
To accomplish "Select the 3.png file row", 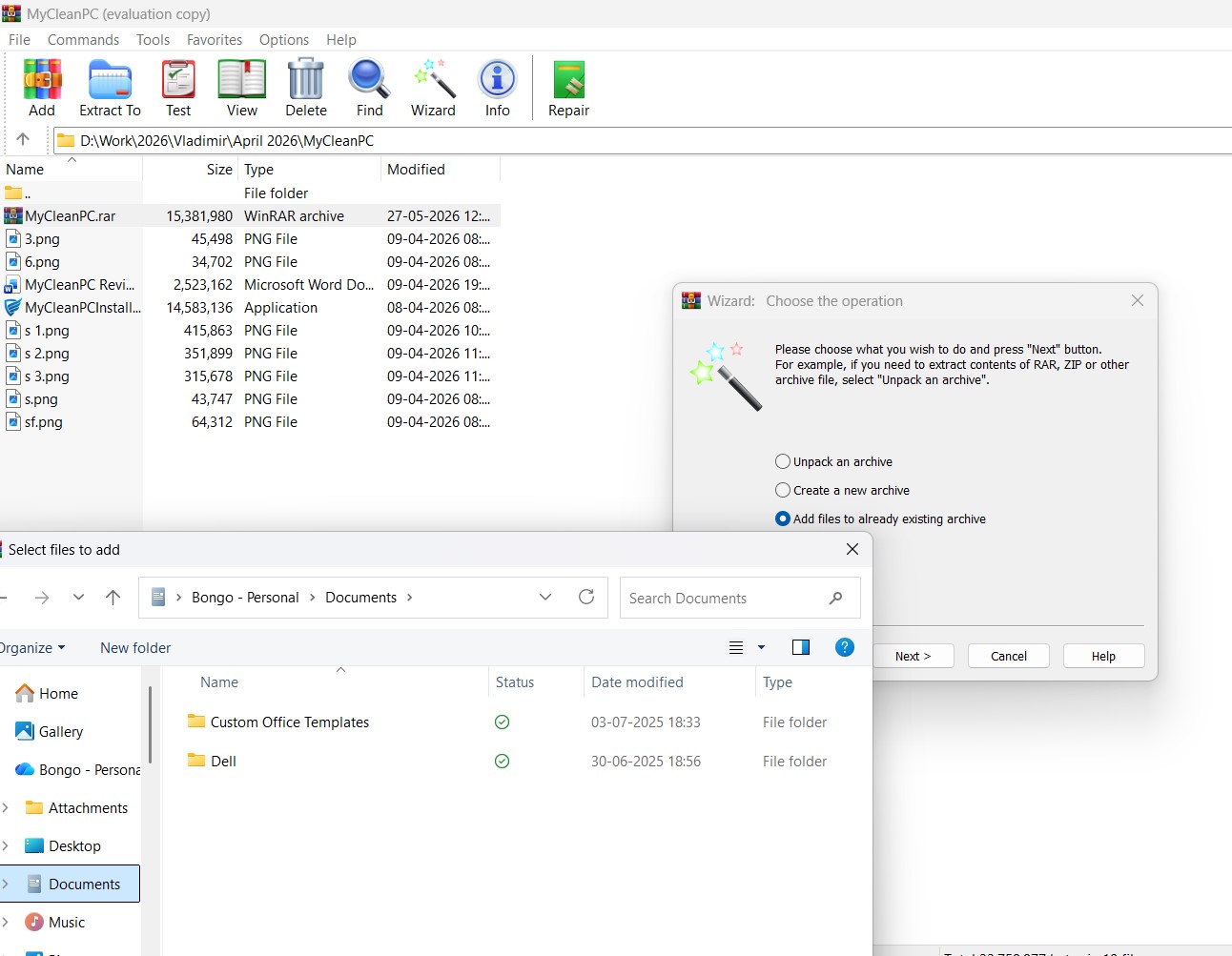I will [x=250, y=238].
